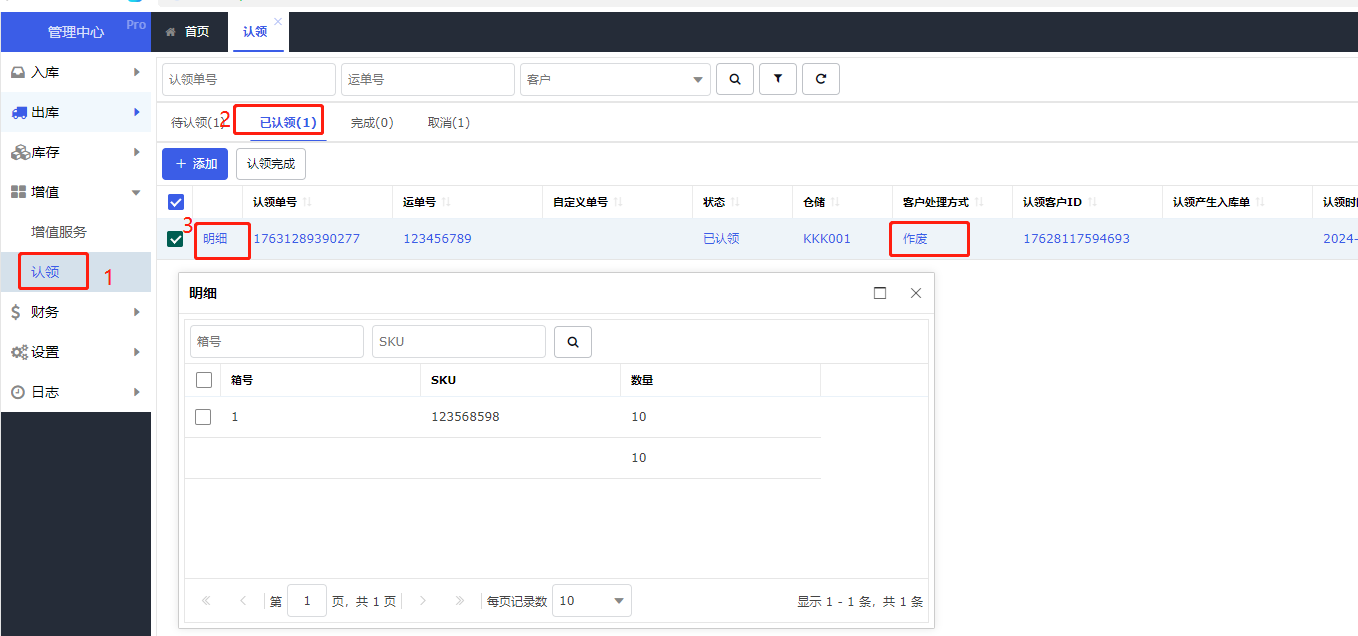Expand the 库存 menu arrow
The width and height of the screenshot is (1358, 636).
point(136,152)
